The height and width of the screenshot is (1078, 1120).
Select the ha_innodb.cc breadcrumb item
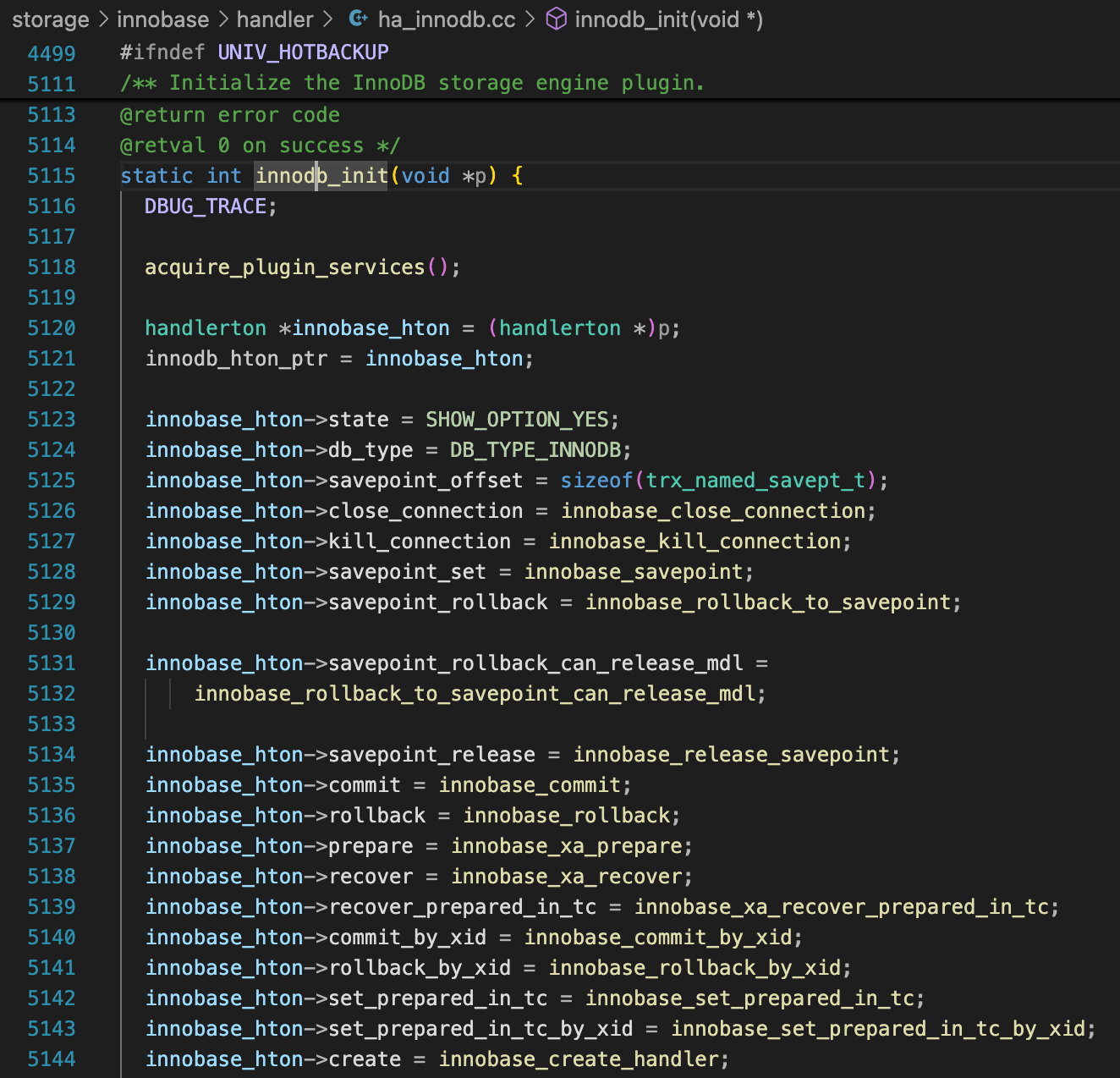point(446,19)
